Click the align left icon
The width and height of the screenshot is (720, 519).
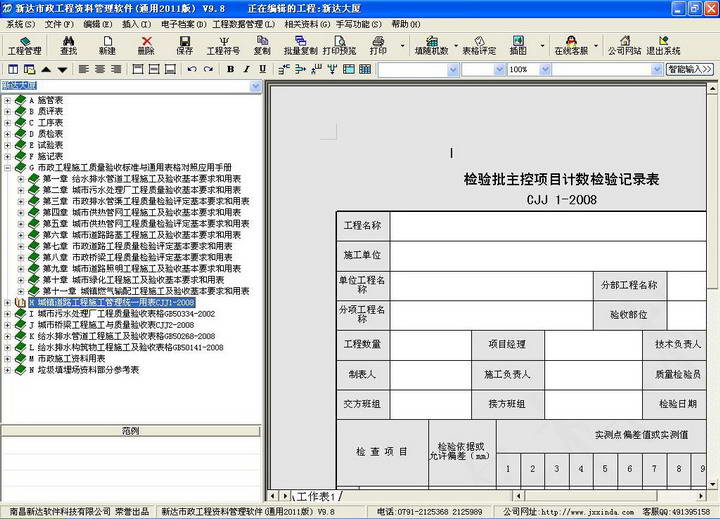click(x=84, y=69)
